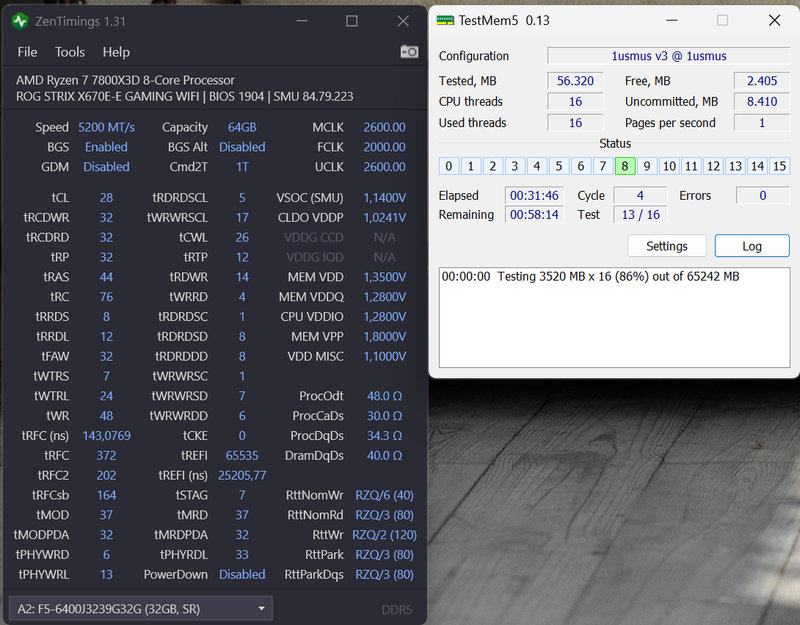Click the ZenTimings app logo icon
The width and height of the screenshot is (800, 625).
[x=20, y=21]
